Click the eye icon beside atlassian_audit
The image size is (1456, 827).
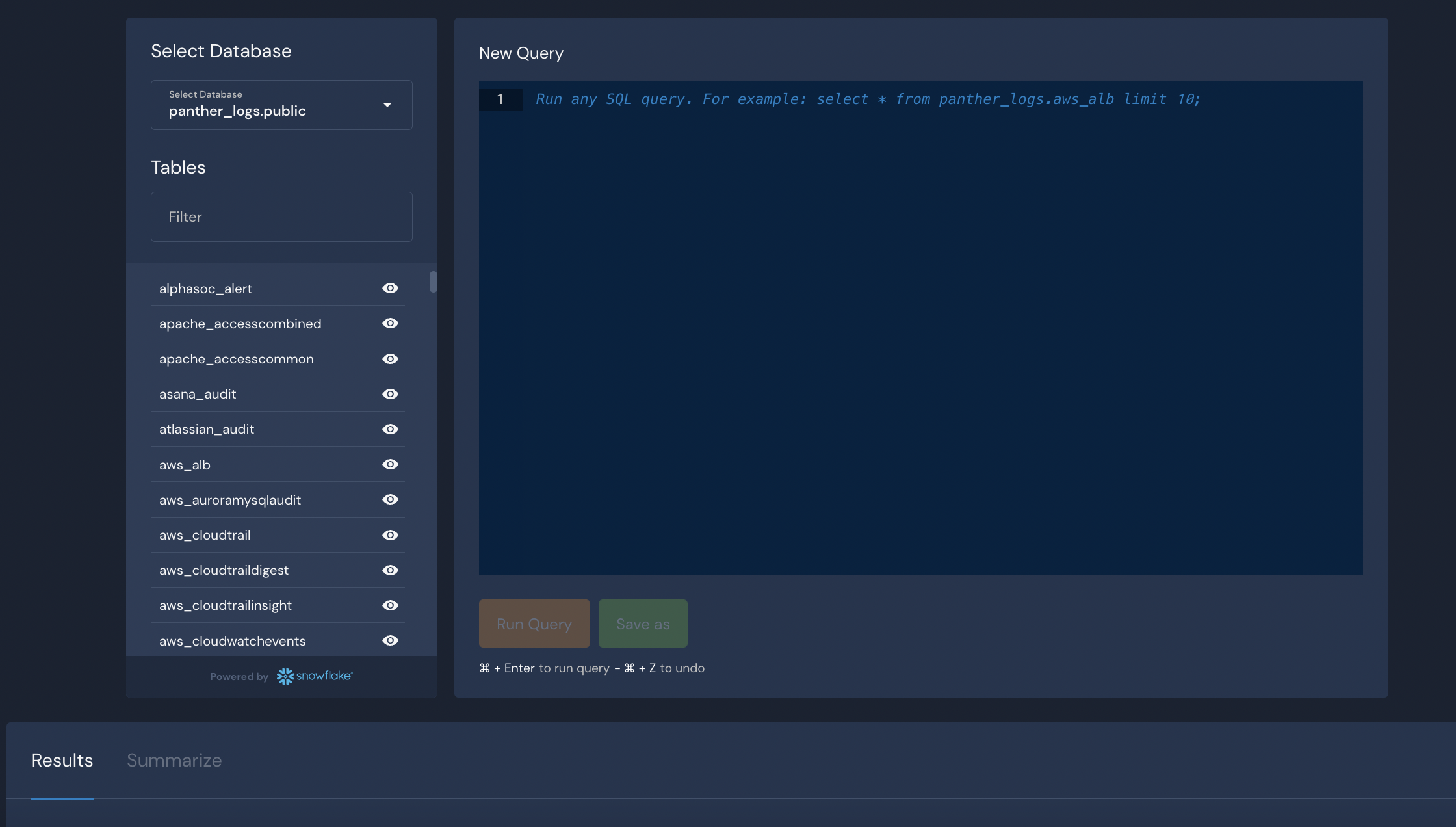point(390,428)
